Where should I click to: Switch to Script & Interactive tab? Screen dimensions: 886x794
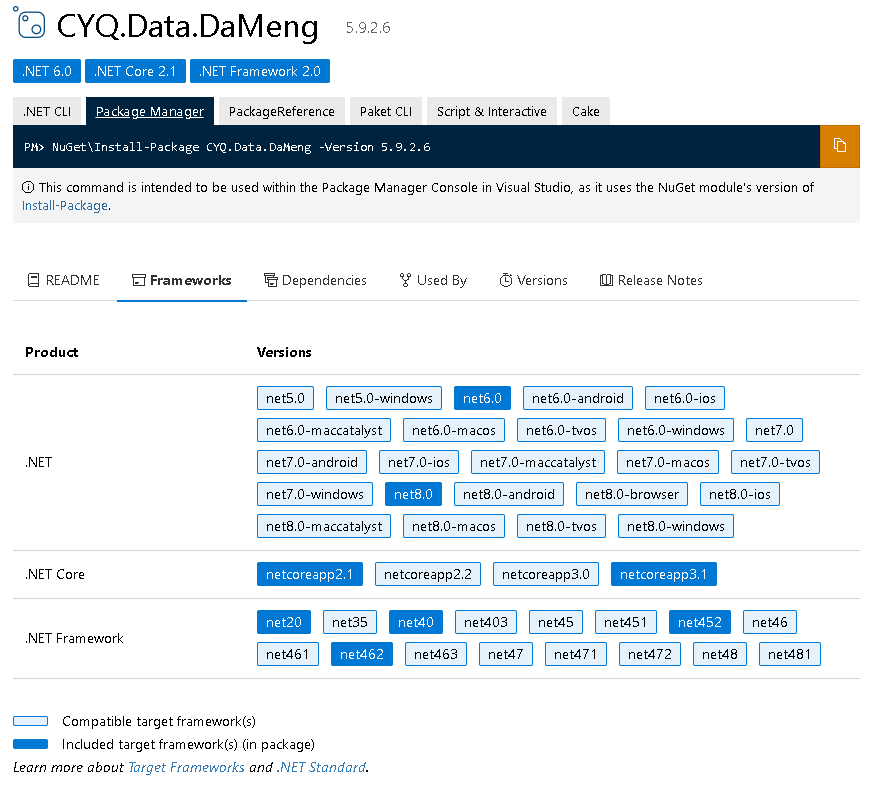491,111
